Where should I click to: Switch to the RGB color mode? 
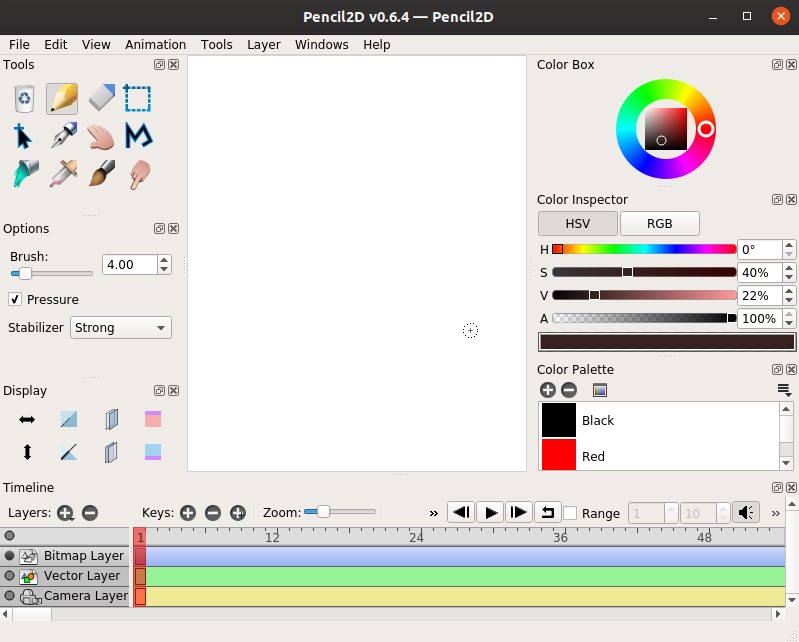tap(659, 223)
